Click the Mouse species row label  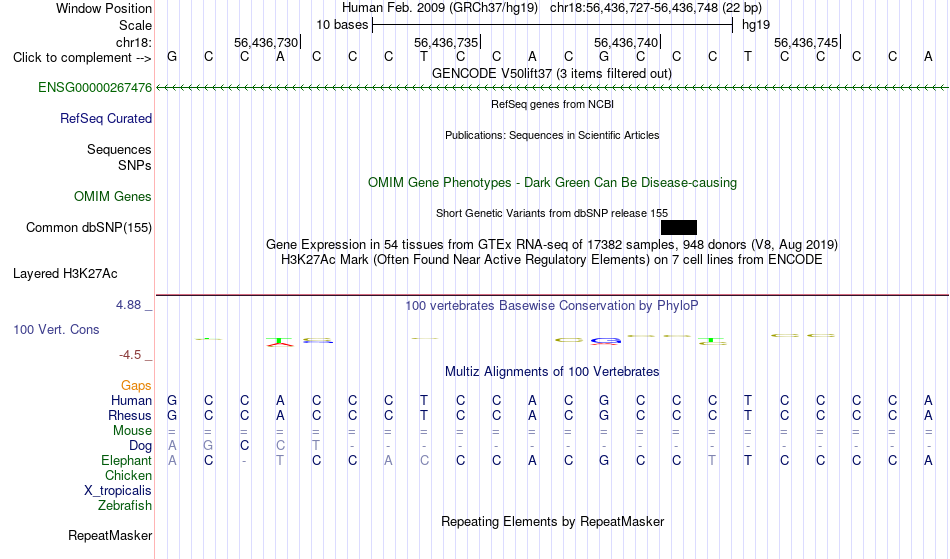[132, 431]
